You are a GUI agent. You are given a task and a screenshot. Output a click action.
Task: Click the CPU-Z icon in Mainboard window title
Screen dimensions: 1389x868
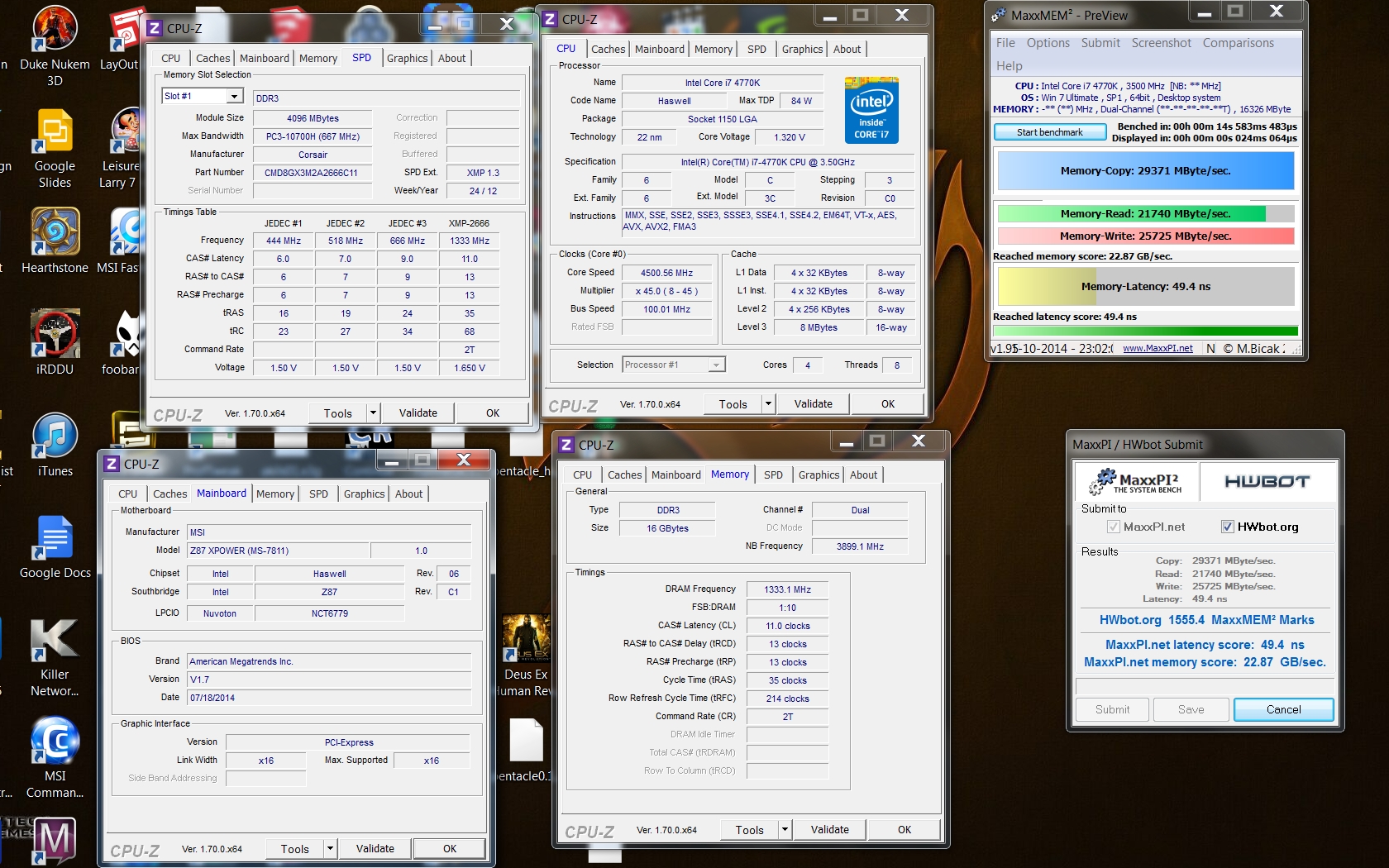click(112, 464)
